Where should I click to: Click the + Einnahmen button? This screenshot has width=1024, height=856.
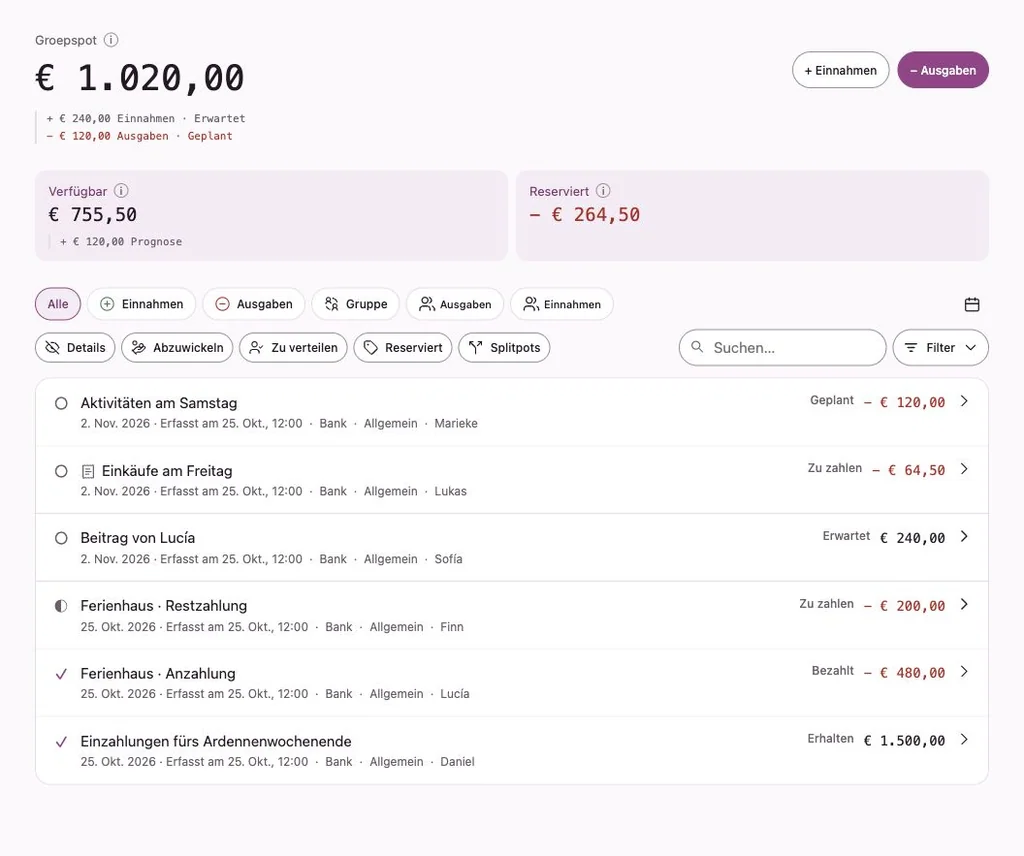pyautogui.click(x=840, y=70)
